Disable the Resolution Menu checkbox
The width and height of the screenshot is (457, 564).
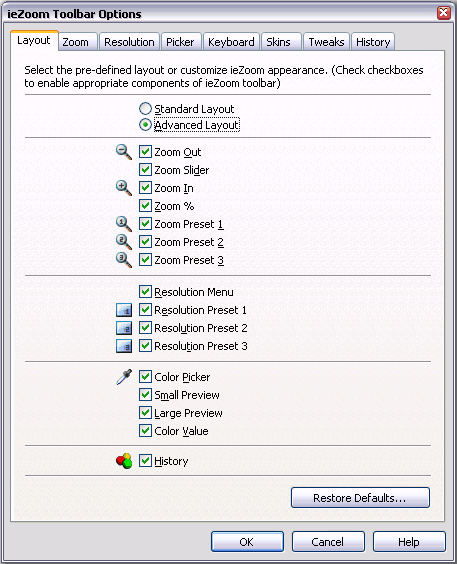(145, 291)
